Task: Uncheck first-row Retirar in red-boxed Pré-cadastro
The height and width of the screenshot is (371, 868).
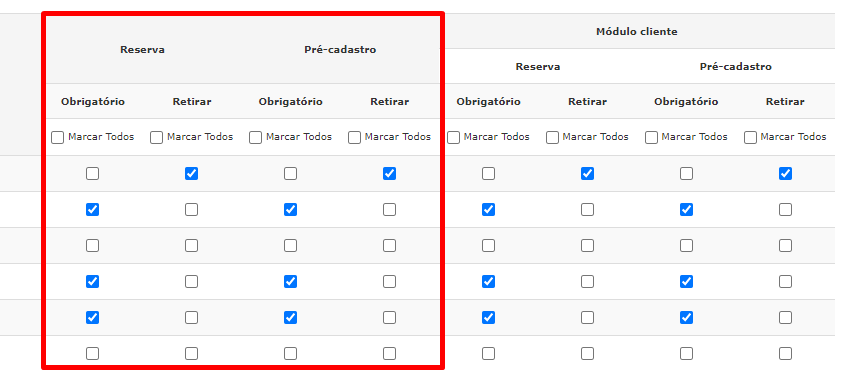Action: pos(389,174)
